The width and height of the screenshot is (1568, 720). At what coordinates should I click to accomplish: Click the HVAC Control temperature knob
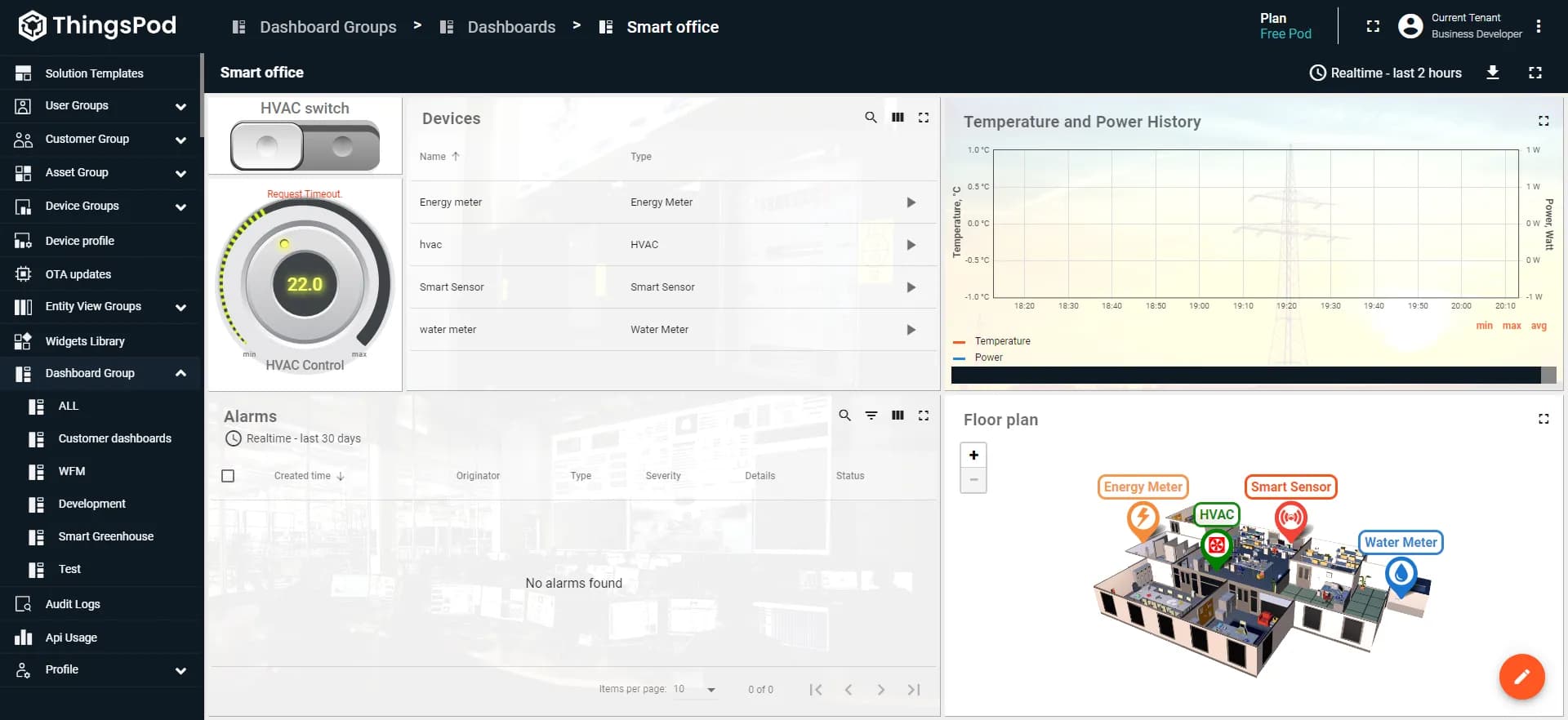click(305, 284)
